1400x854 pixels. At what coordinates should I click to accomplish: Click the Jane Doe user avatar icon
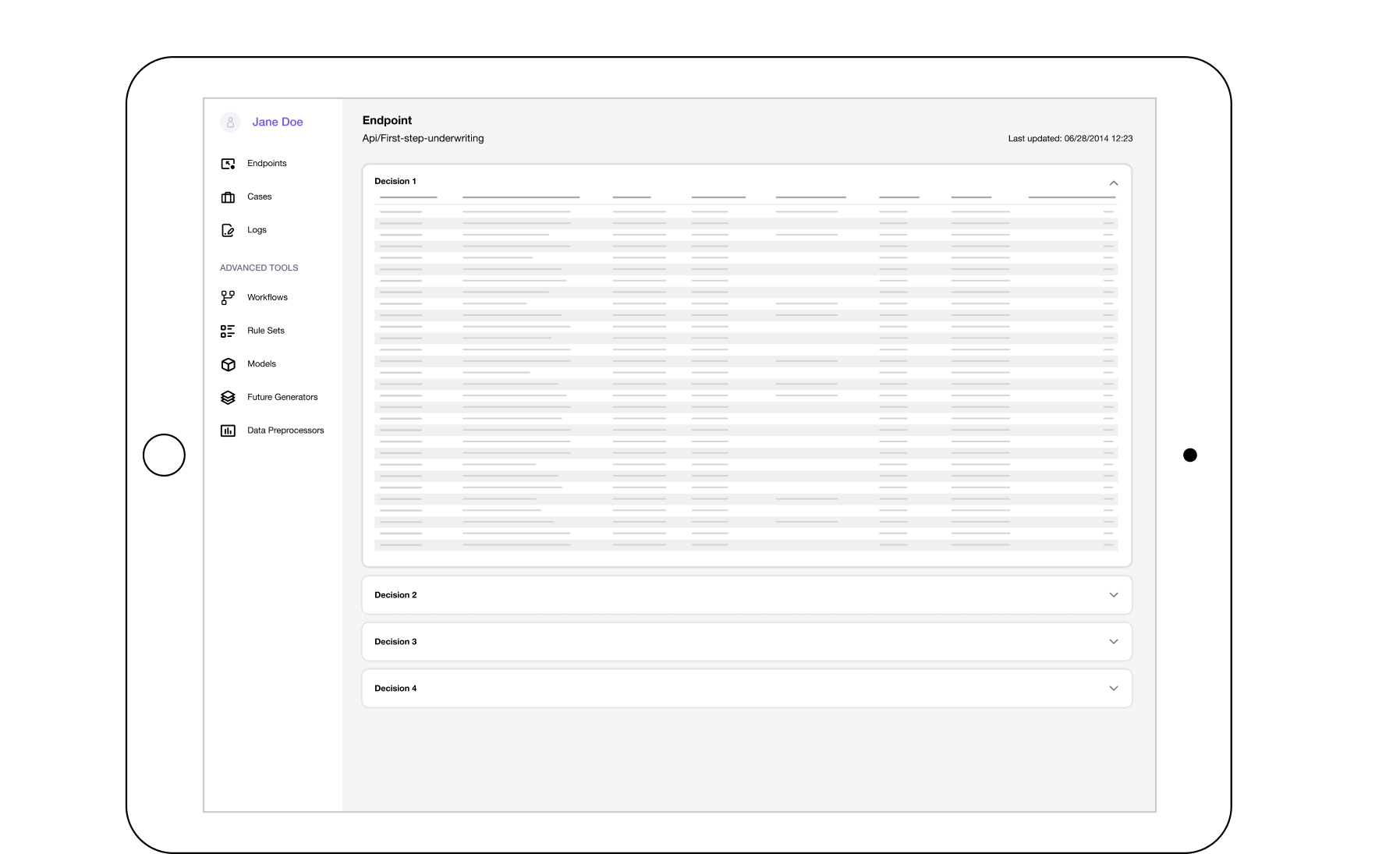(x=230, y=122)
